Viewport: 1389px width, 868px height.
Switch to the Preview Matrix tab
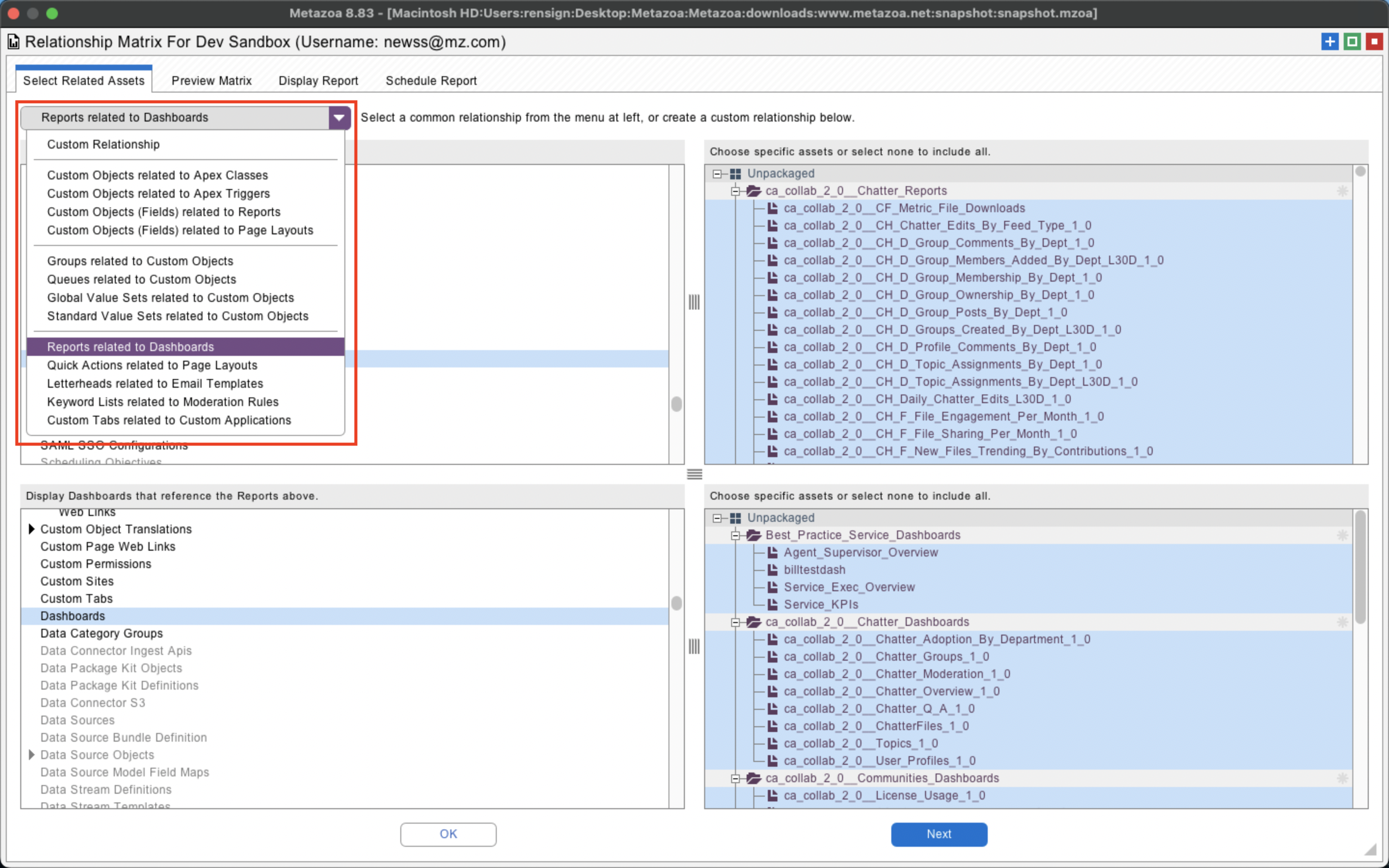click(x=211, y=81)
